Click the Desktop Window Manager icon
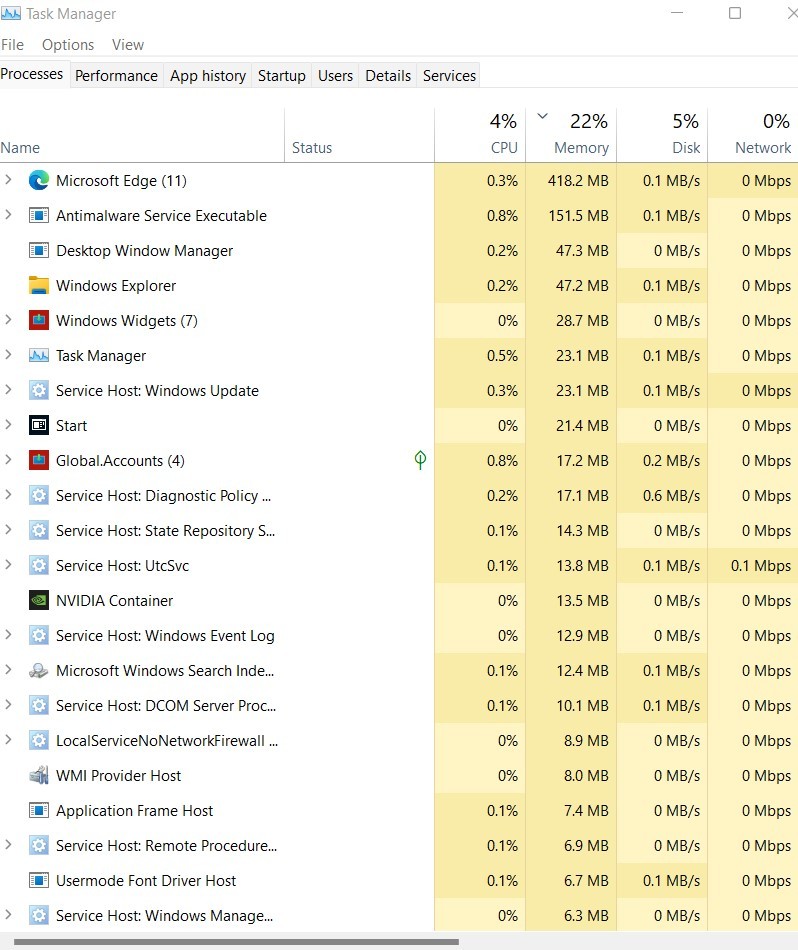Screen dimensions: 798x950 point(39,250)
